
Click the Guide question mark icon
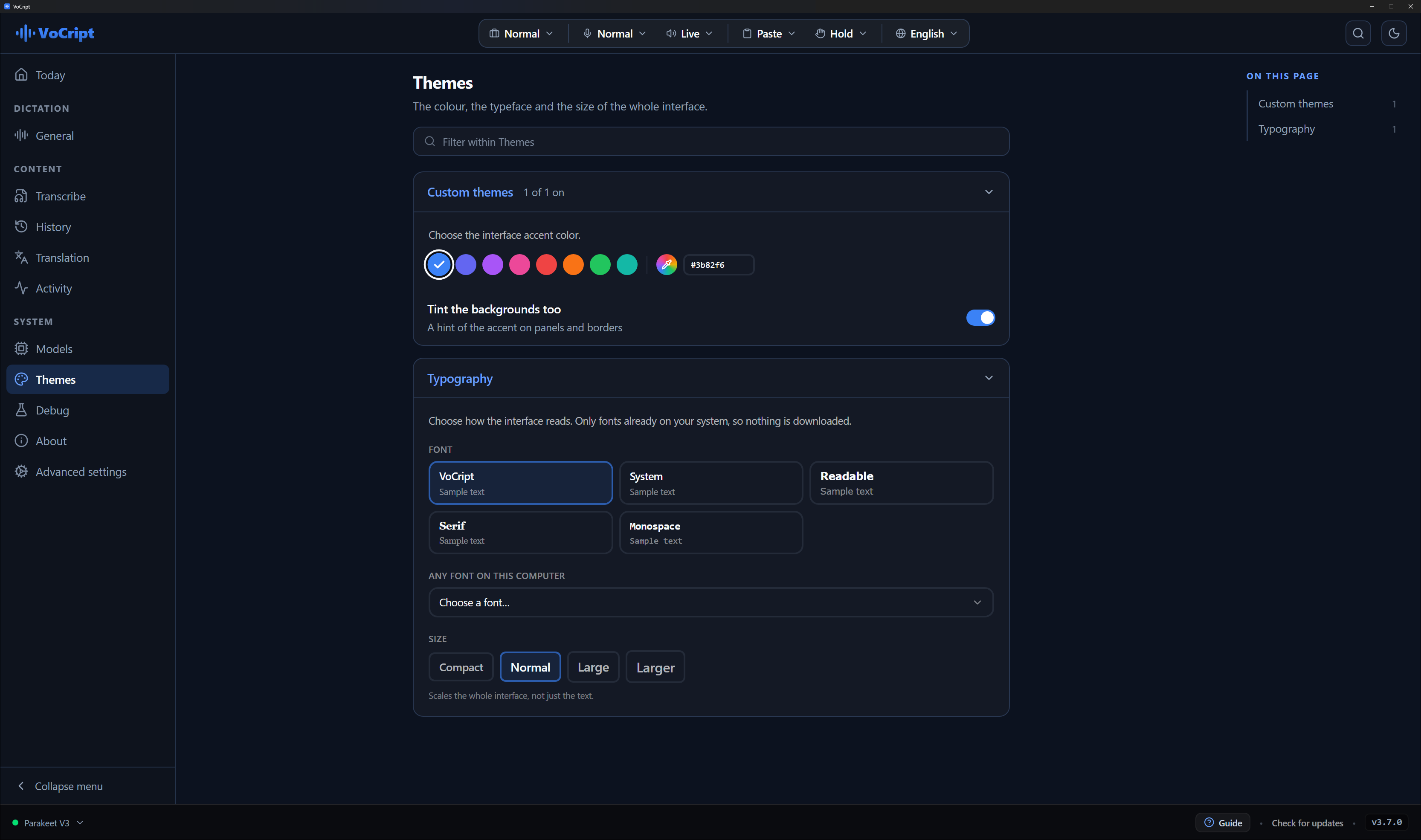[1209, 823]
